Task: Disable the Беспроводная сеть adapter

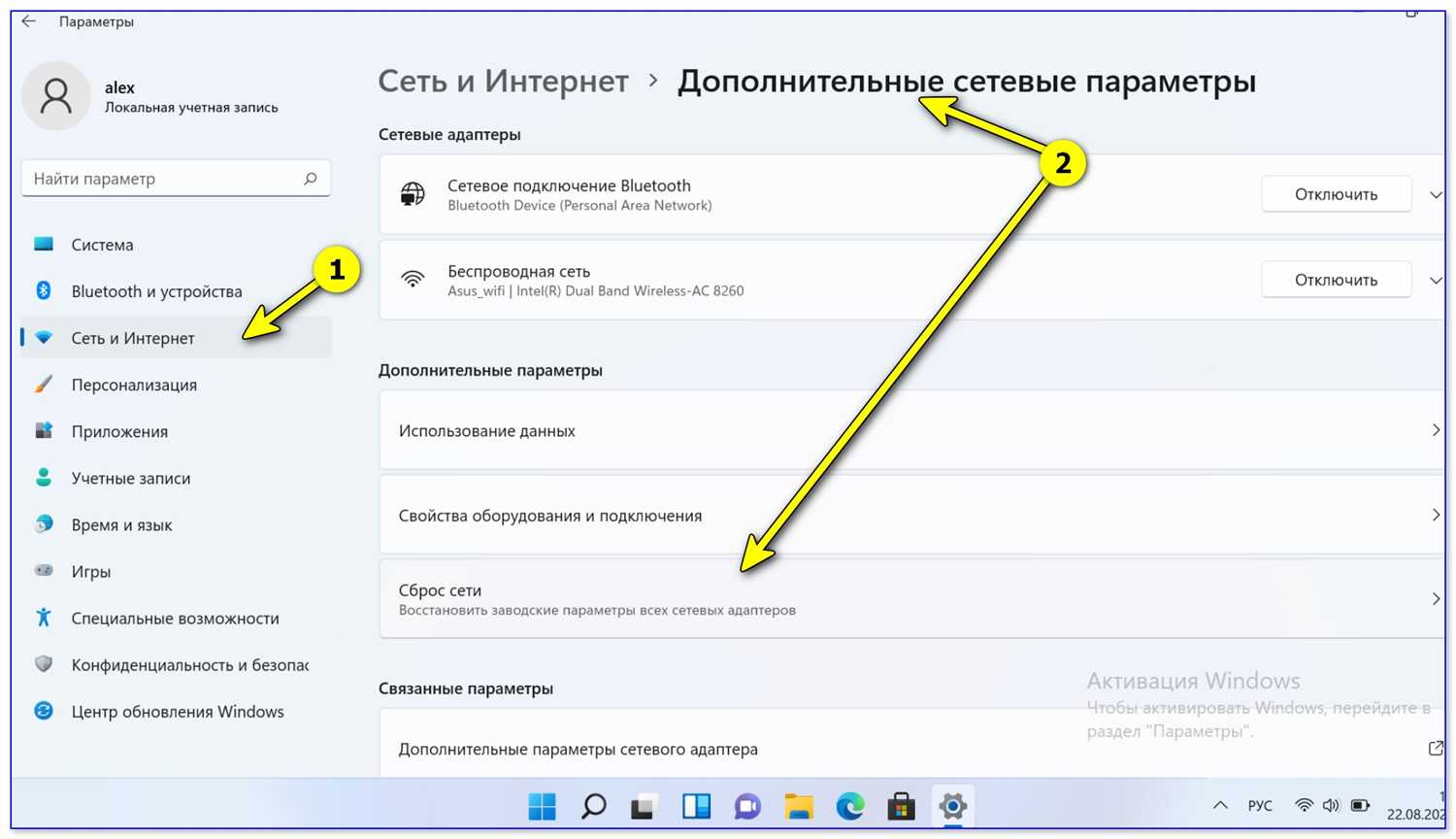Action: (x=1336, y=280)
